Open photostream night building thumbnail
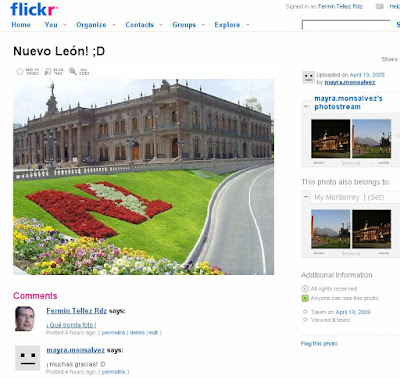Screen dimensions: 400x379 pos(330,138)
